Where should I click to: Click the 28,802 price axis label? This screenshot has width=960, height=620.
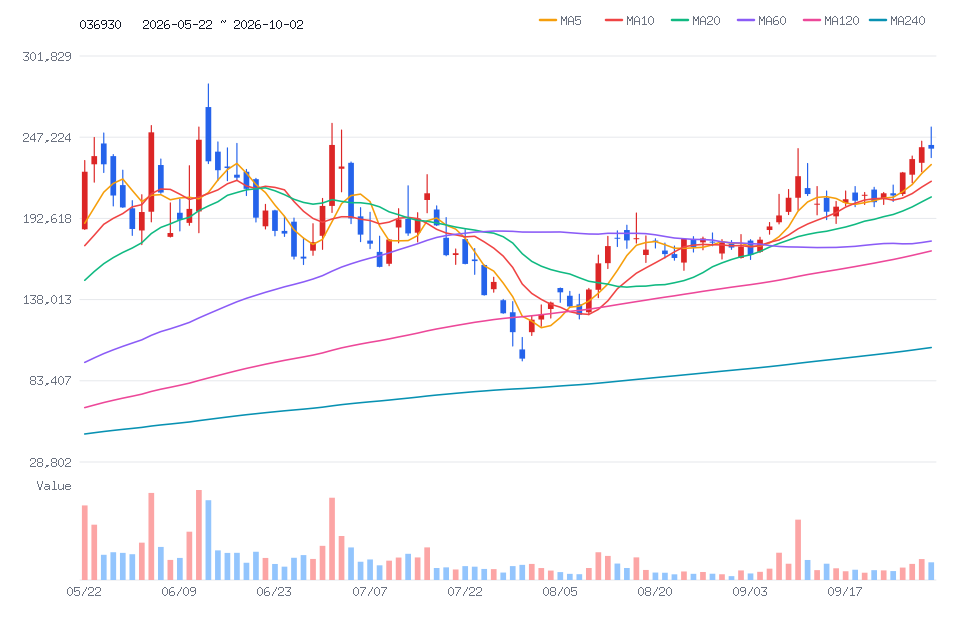pyautogui.click(x=51, y=462)
